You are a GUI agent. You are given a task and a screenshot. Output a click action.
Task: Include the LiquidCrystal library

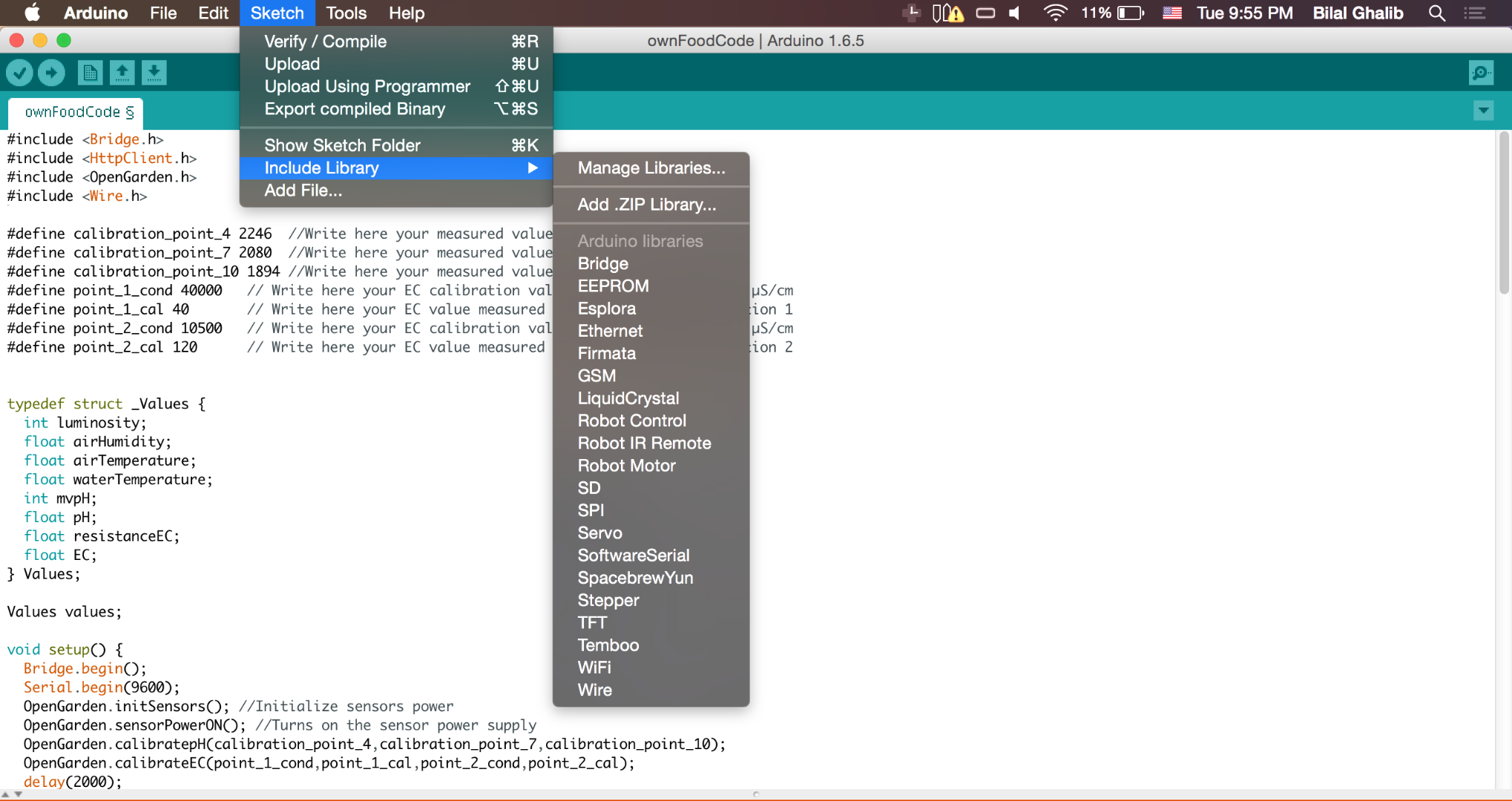pyautogui.click(x=651, y=398)
